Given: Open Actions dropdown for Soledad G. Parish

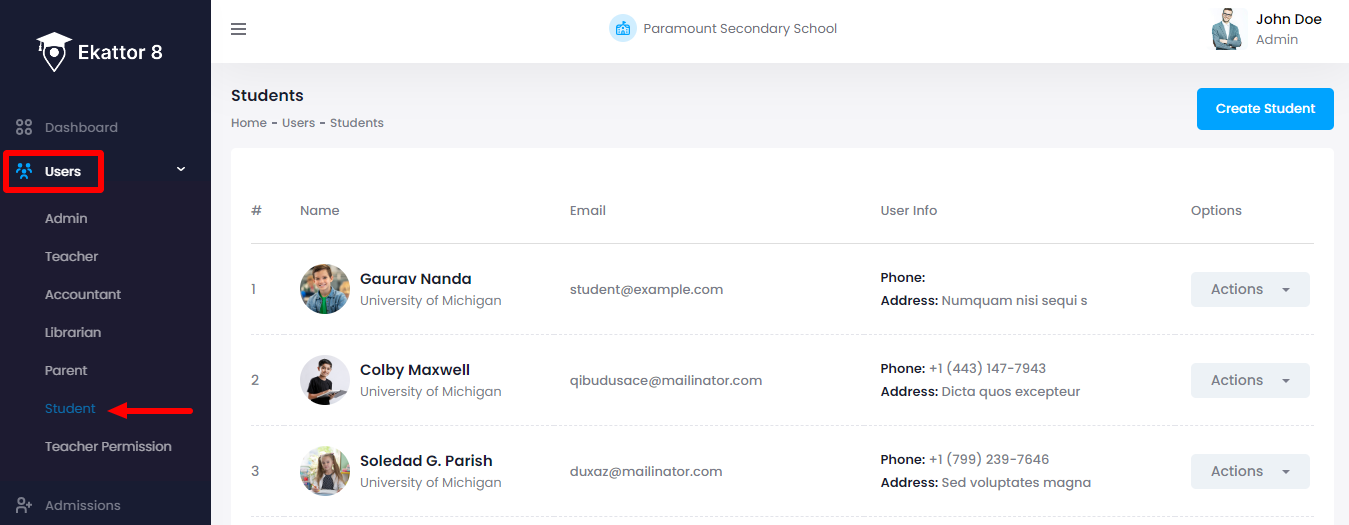Looking at the screenshot, I should [1250, 471].
